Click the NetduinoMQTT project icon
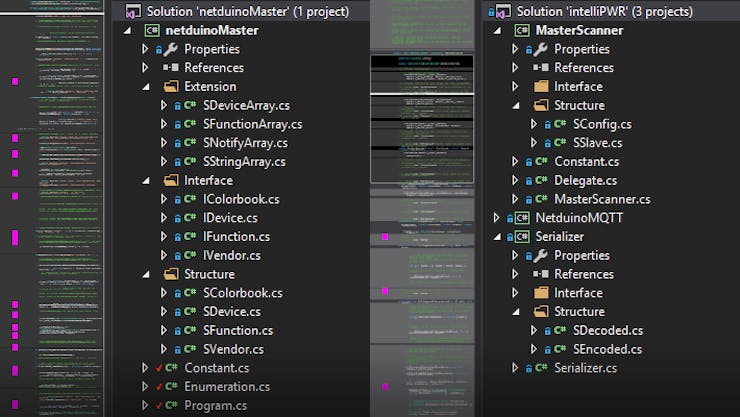Image resolution: width=740 pixels, height=417 pixels. [522, 218]
